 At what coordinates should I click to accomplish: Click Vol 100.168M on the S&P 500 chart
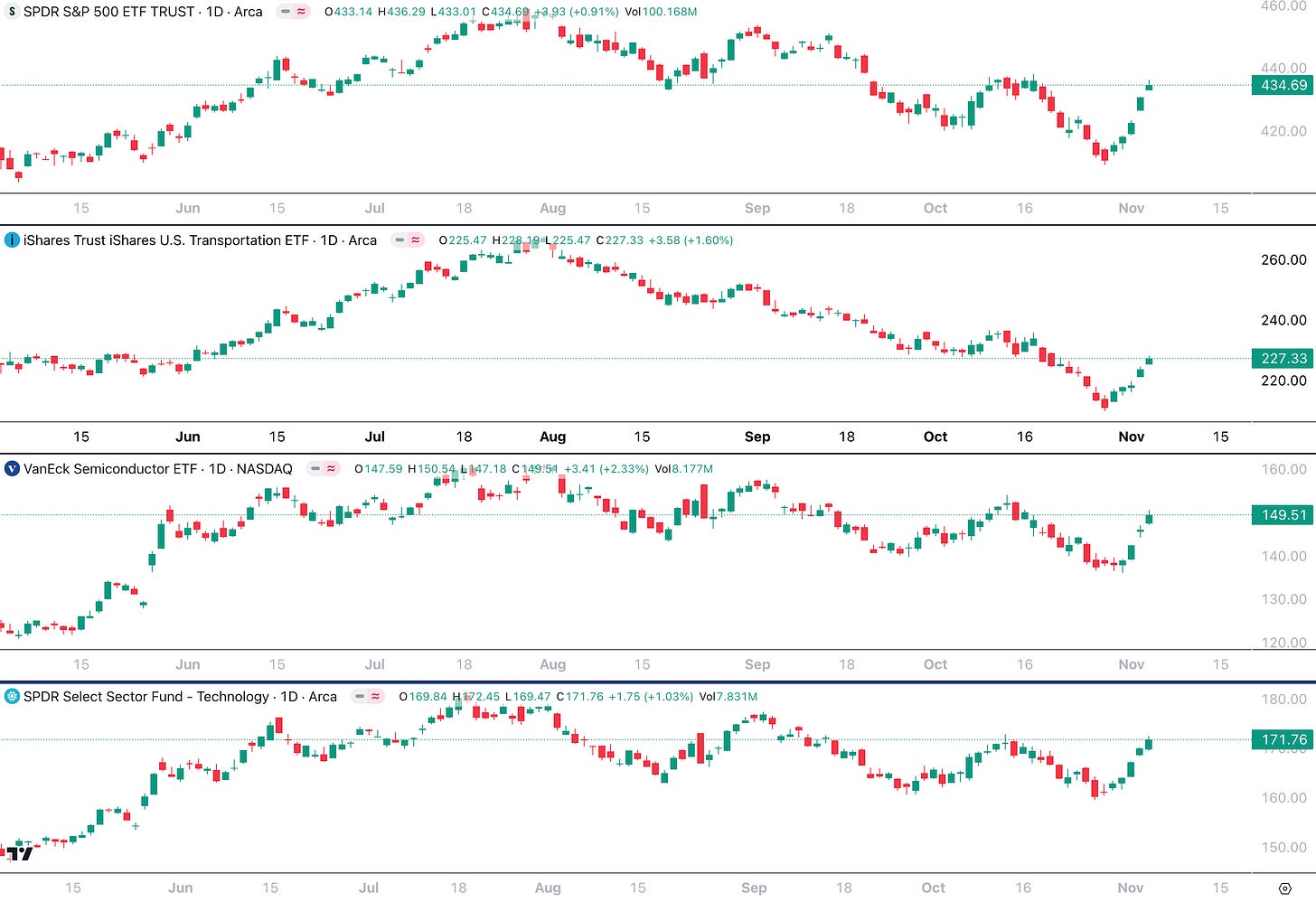point(661,12)
